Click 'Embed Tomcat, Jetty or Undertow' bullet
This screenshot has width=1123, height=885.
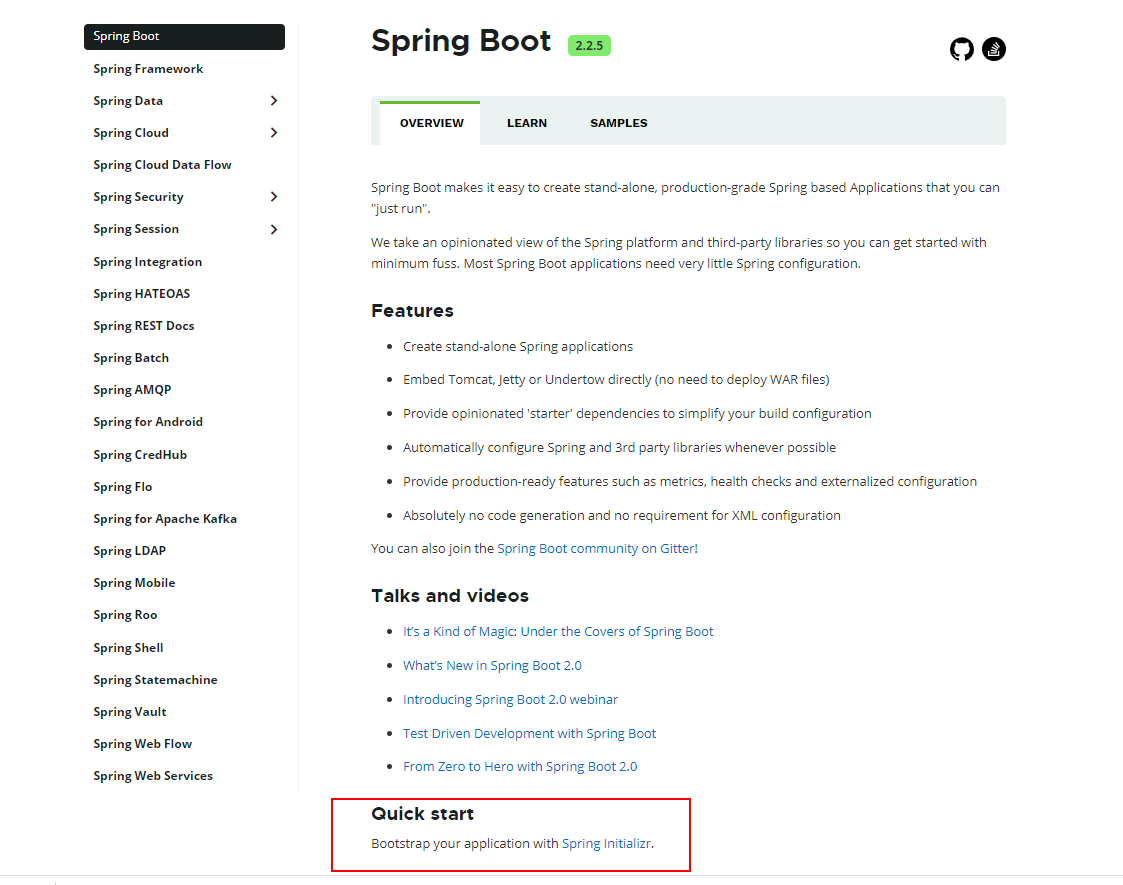click(616, 379)
